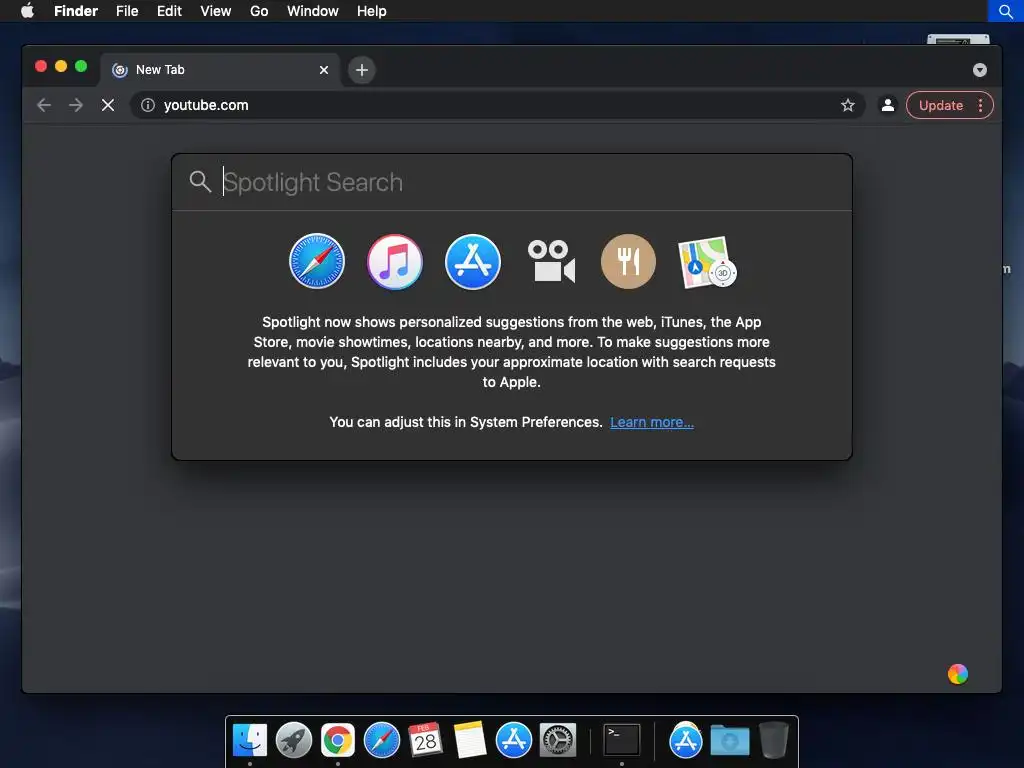Click the Spotlight Search text field

point(511,182)
